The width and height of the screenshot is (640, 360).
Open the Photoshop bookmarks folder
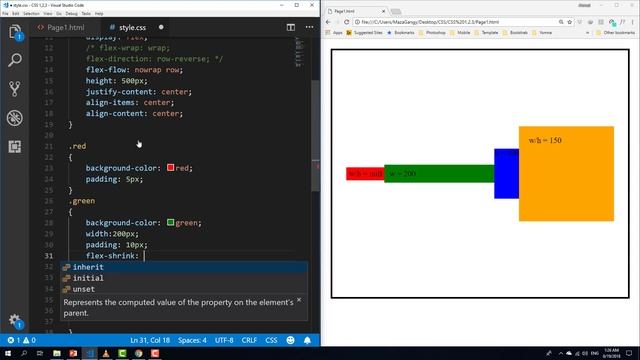(432, 33)
